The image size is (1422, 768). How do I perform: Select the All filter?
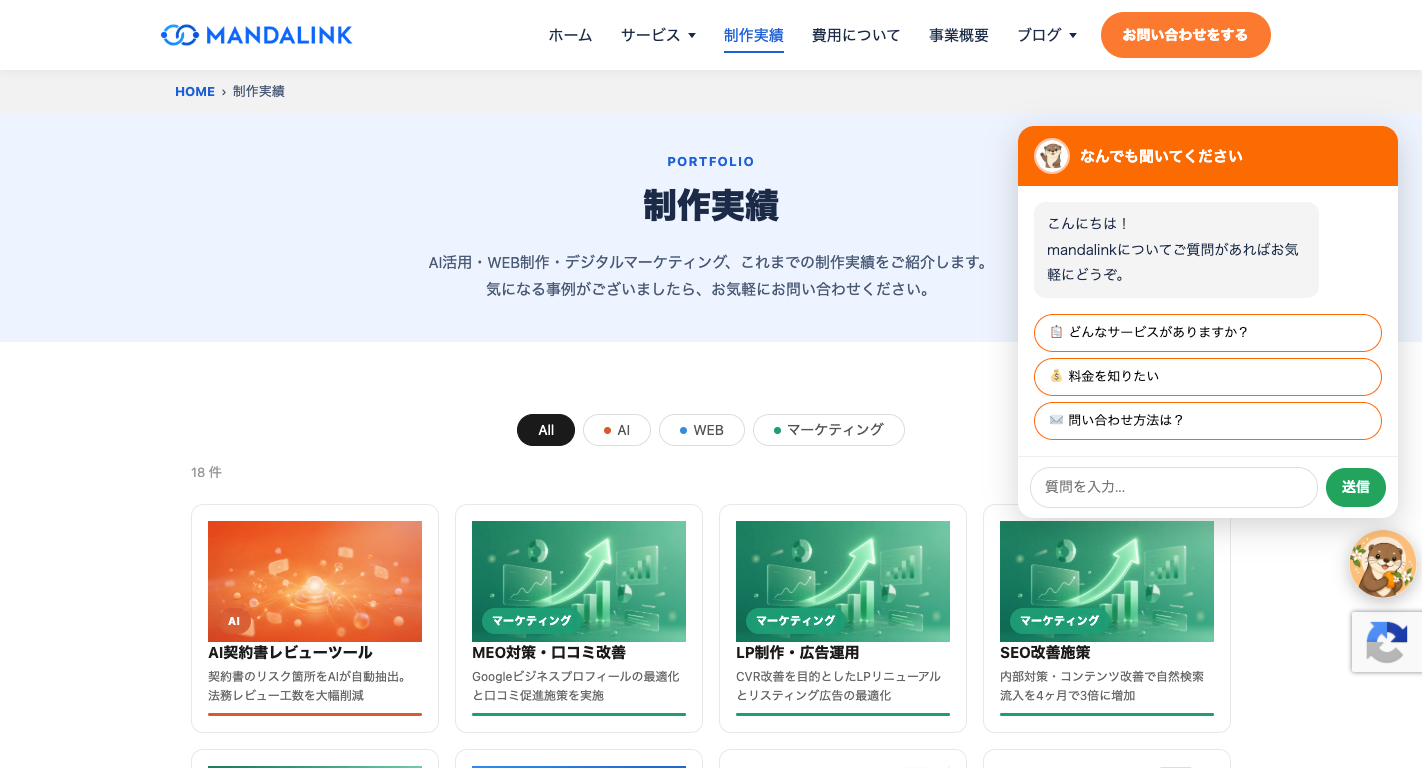pos(546,430)
